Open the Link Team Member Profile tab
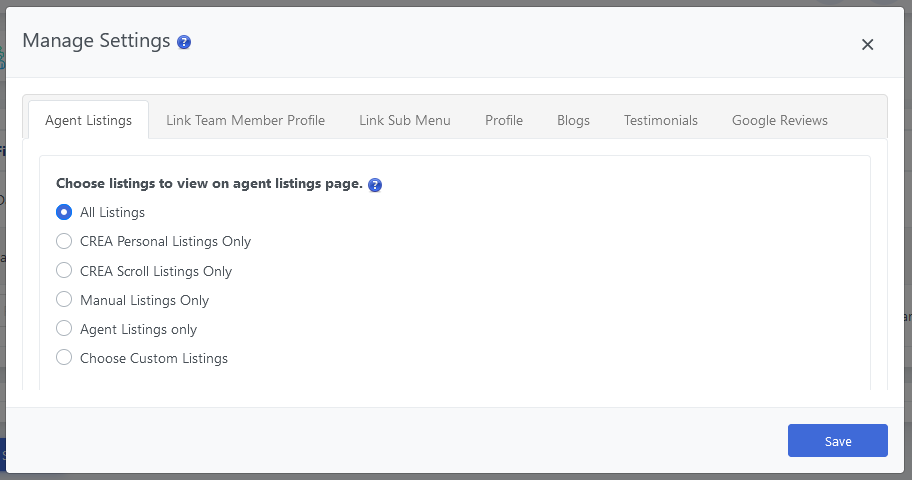Screen dimensions: 912x480 (245, 120)
